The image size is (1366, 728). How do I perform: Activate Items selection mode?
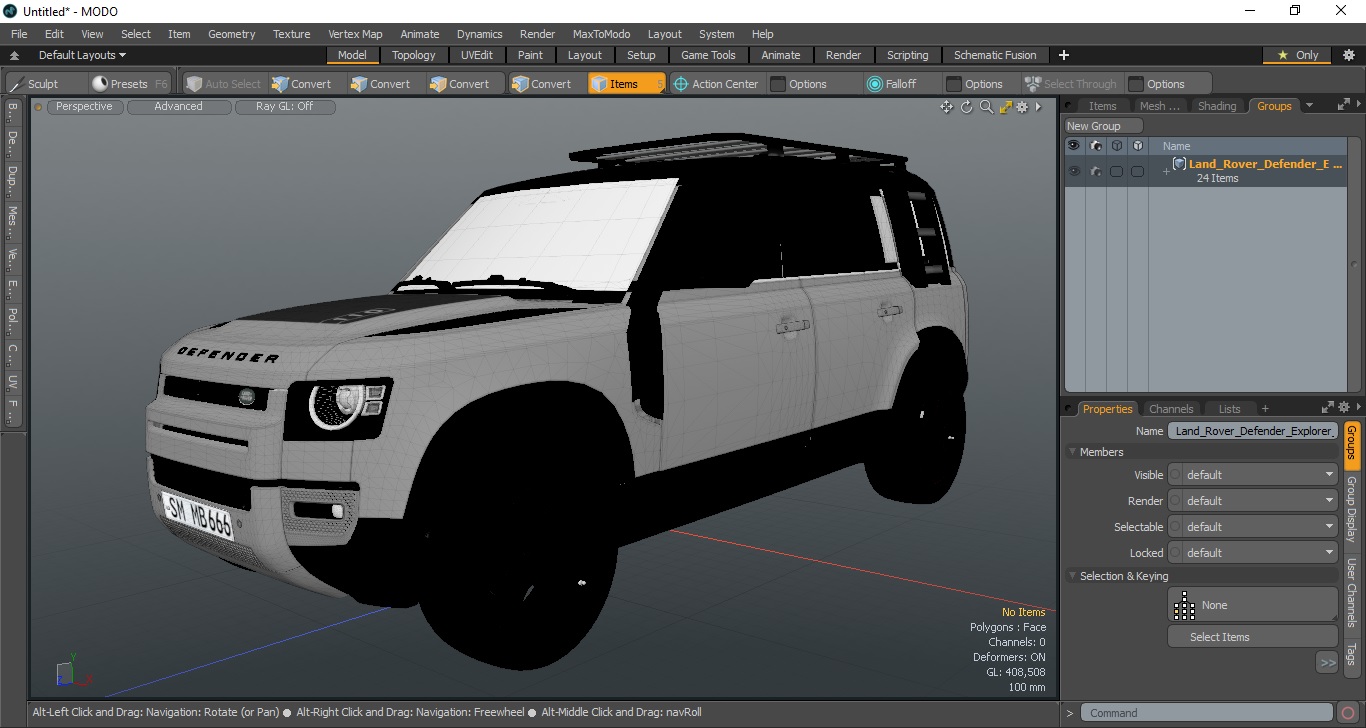pyautogui.click(x=626, y=84)
